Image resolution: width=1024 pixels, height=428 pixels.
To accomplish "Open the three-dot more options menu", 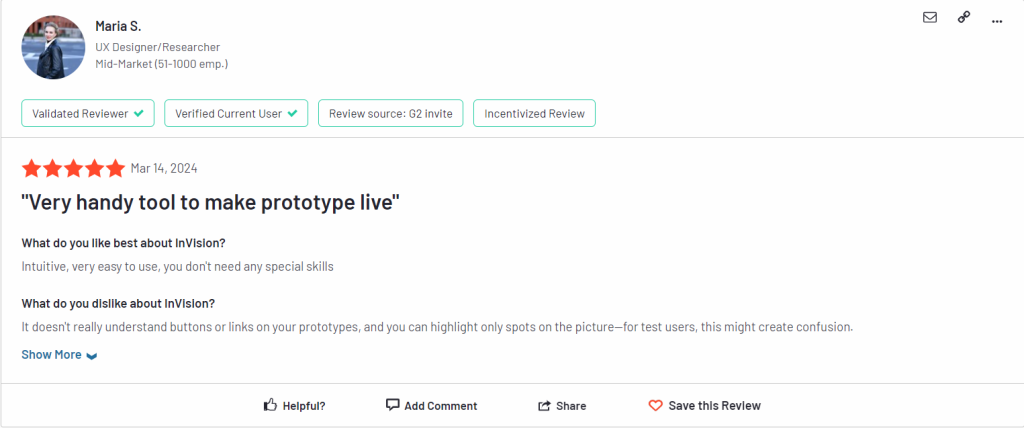I will [997, 22].
